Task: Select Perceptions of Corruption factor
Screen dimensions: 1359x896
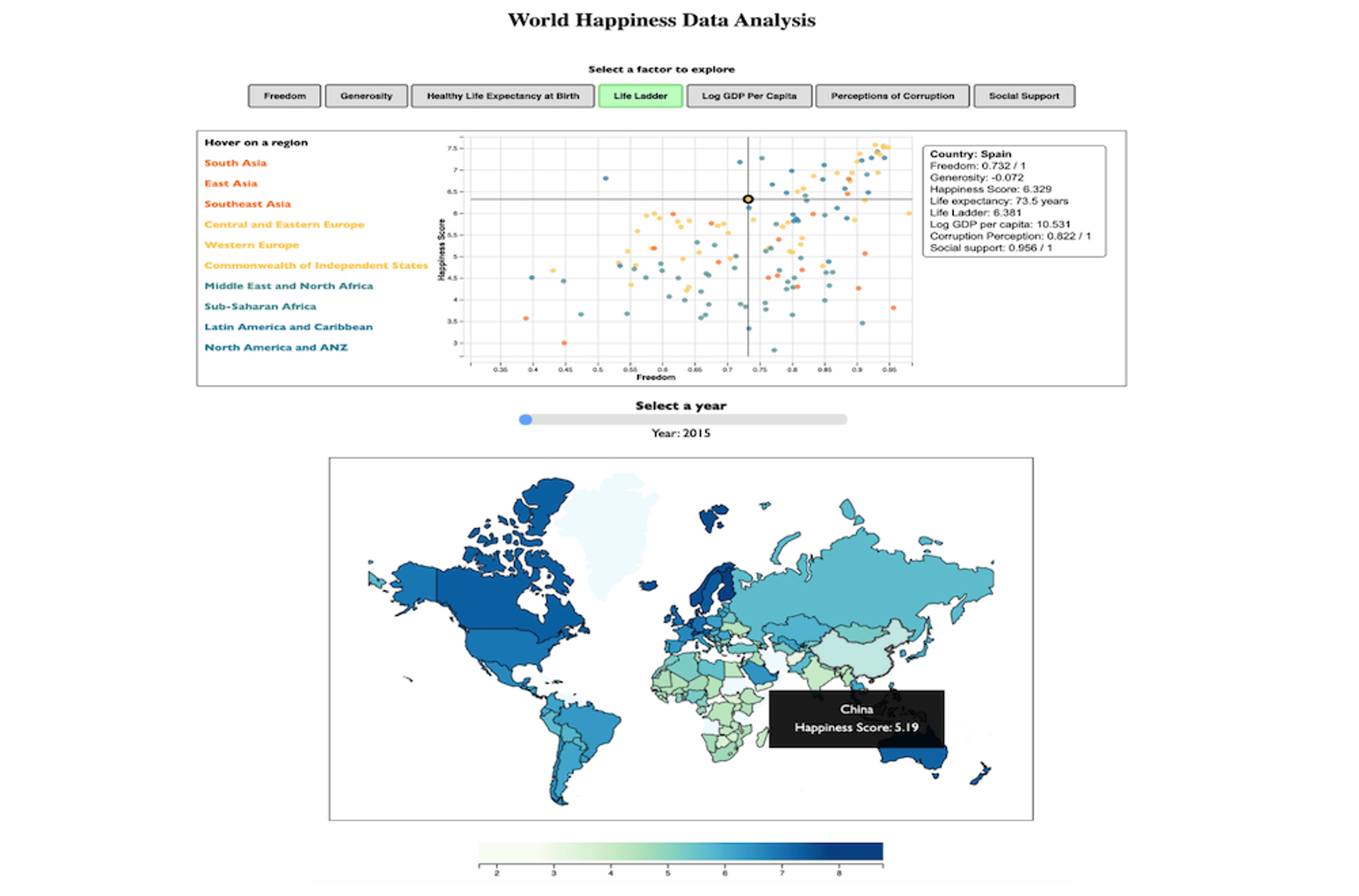Action: coord(892,96)
